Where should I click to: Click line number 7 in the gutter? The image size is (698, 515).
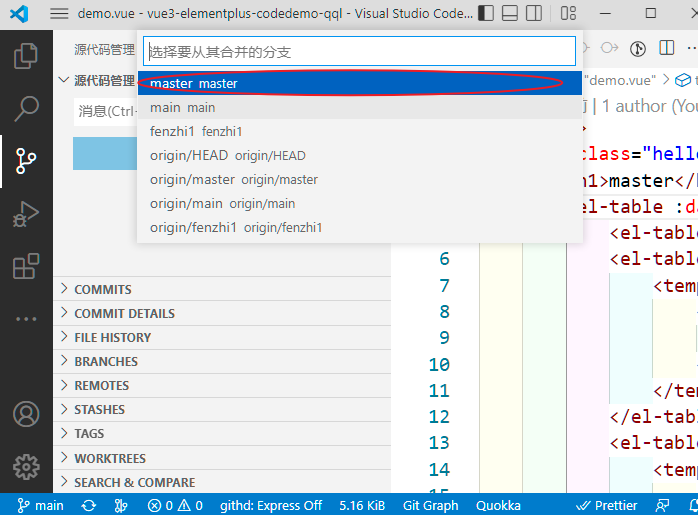coord(444,286)
